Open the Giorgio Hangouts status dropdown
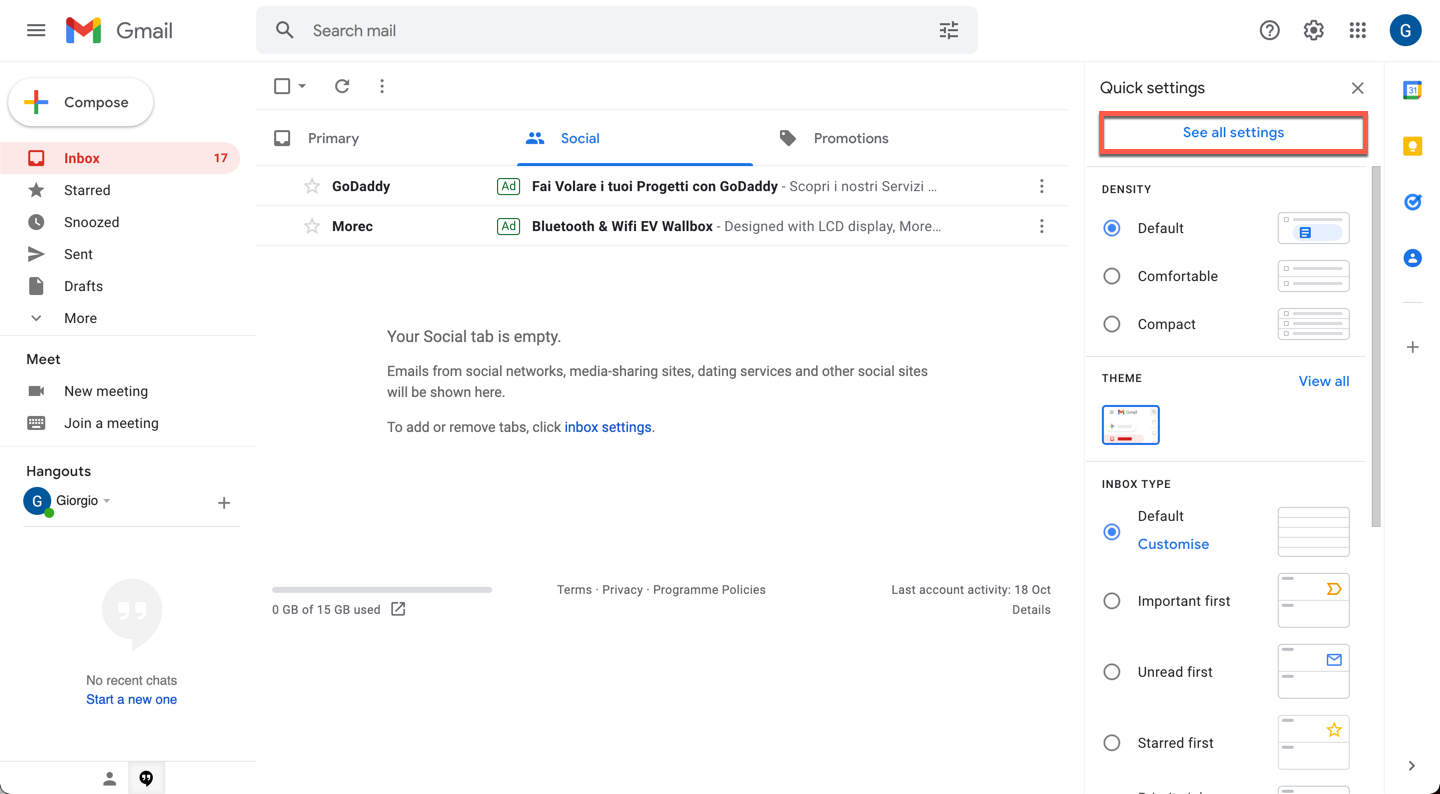 107,501
